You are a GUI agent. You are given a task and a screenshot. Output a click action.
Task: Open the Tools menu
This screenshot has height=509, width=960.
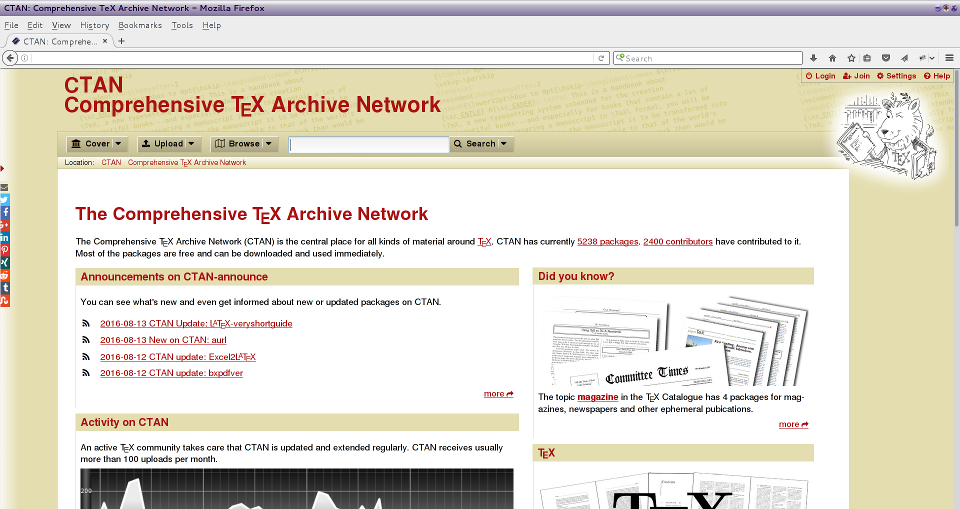(x=182, y=25)
